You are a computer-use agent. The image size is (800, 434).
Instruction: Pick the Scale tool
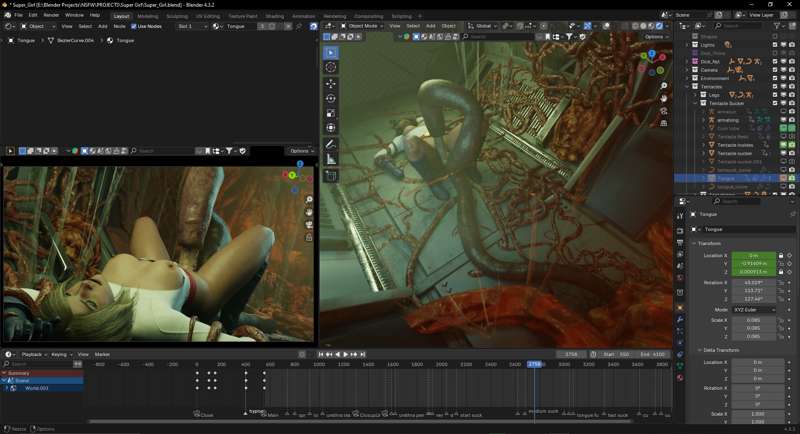331,113
